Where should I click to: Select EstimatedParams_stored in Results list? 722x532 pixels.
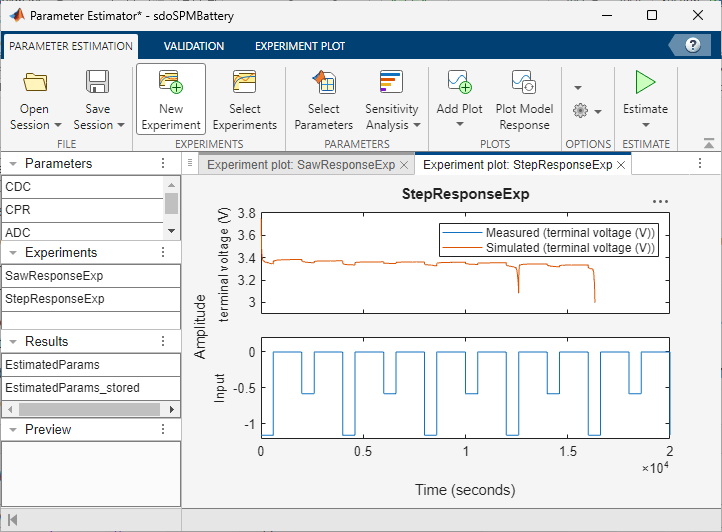pyautogui.click(x=72, y=388)
